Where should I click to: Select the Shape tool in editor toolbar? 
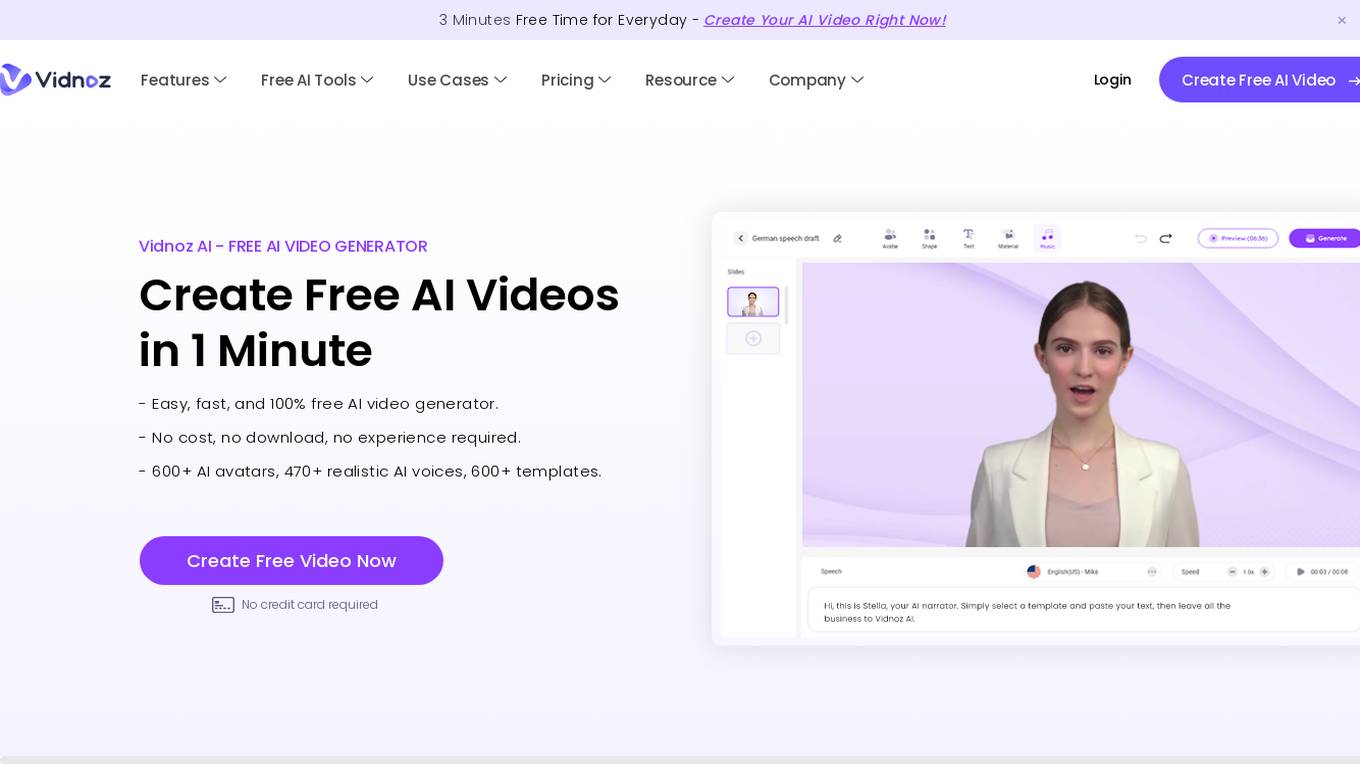[x=929, y=238]
